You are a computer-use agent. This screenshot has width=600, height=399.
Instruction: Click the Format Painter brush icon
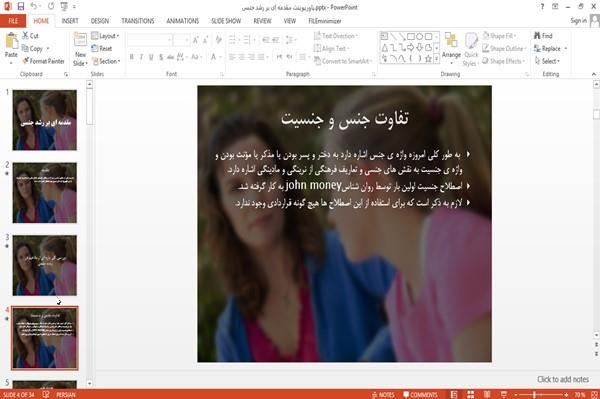(x=26, y=61)
